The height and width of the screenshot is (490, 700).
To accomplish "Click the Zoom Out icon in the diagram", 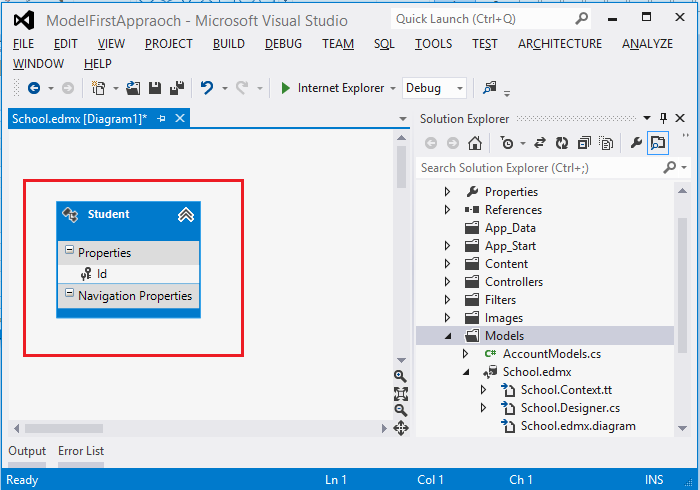I will (400, 411).
